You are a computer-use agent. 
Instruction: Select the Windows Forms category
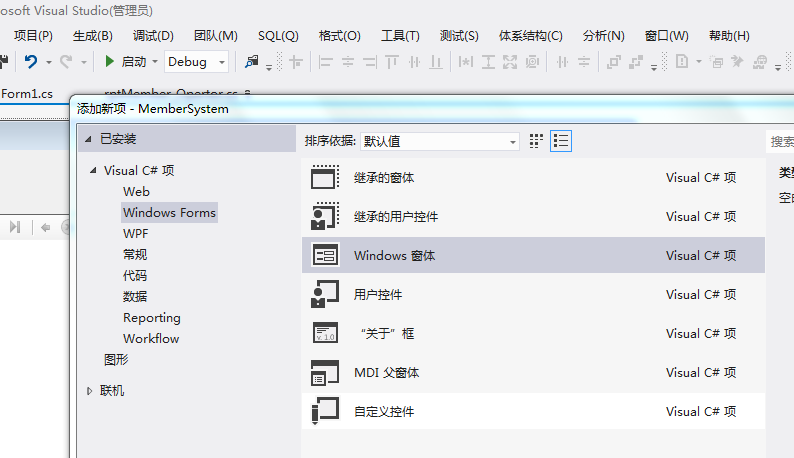(x=169, y=212)
